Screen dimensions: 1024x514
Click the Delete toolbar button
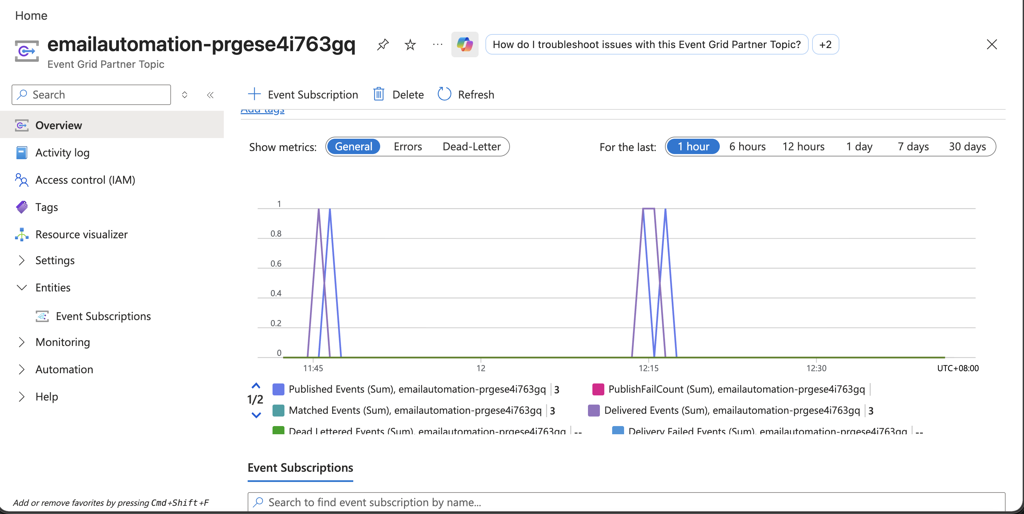coord(398,94)
